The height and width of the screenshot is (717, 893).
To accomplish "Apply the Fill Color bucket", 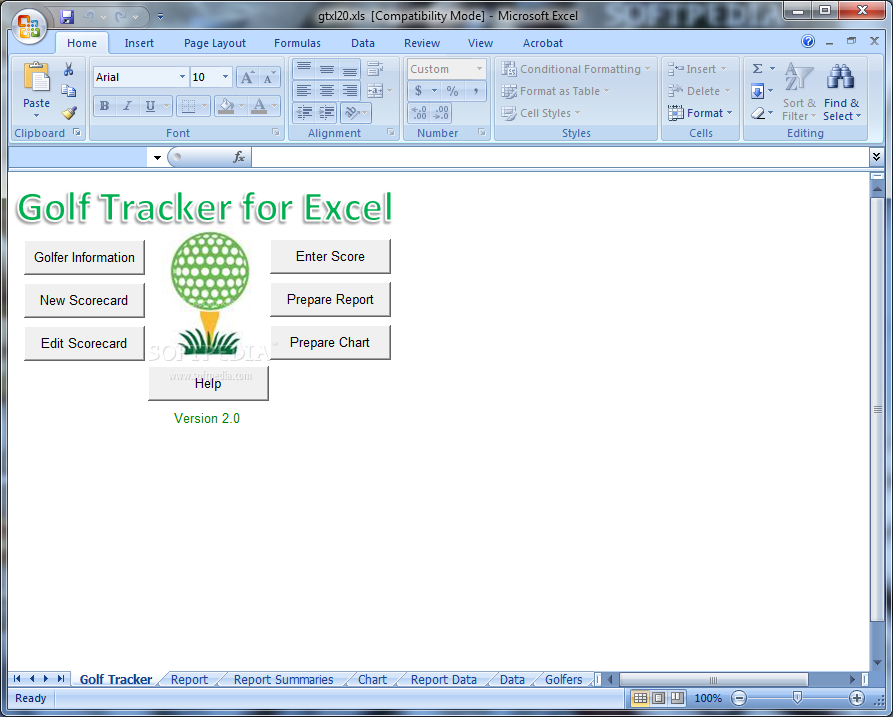I will pyautogui.click(x=227, y=106).
